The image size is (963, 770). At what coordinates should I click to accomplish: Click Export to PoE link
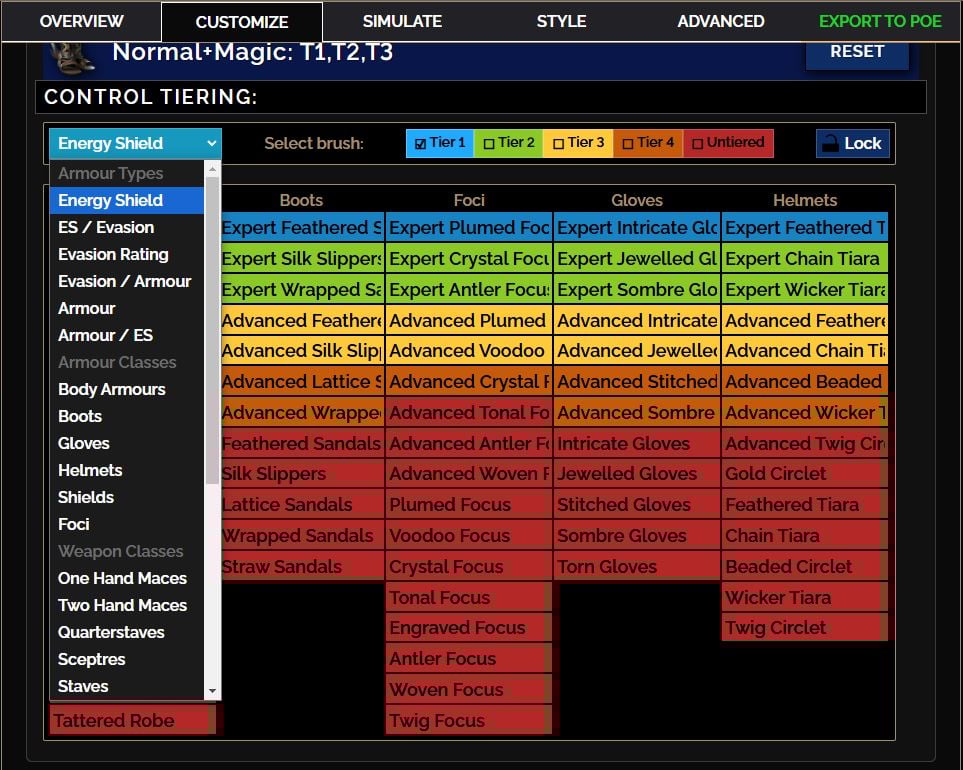[880, 21]
